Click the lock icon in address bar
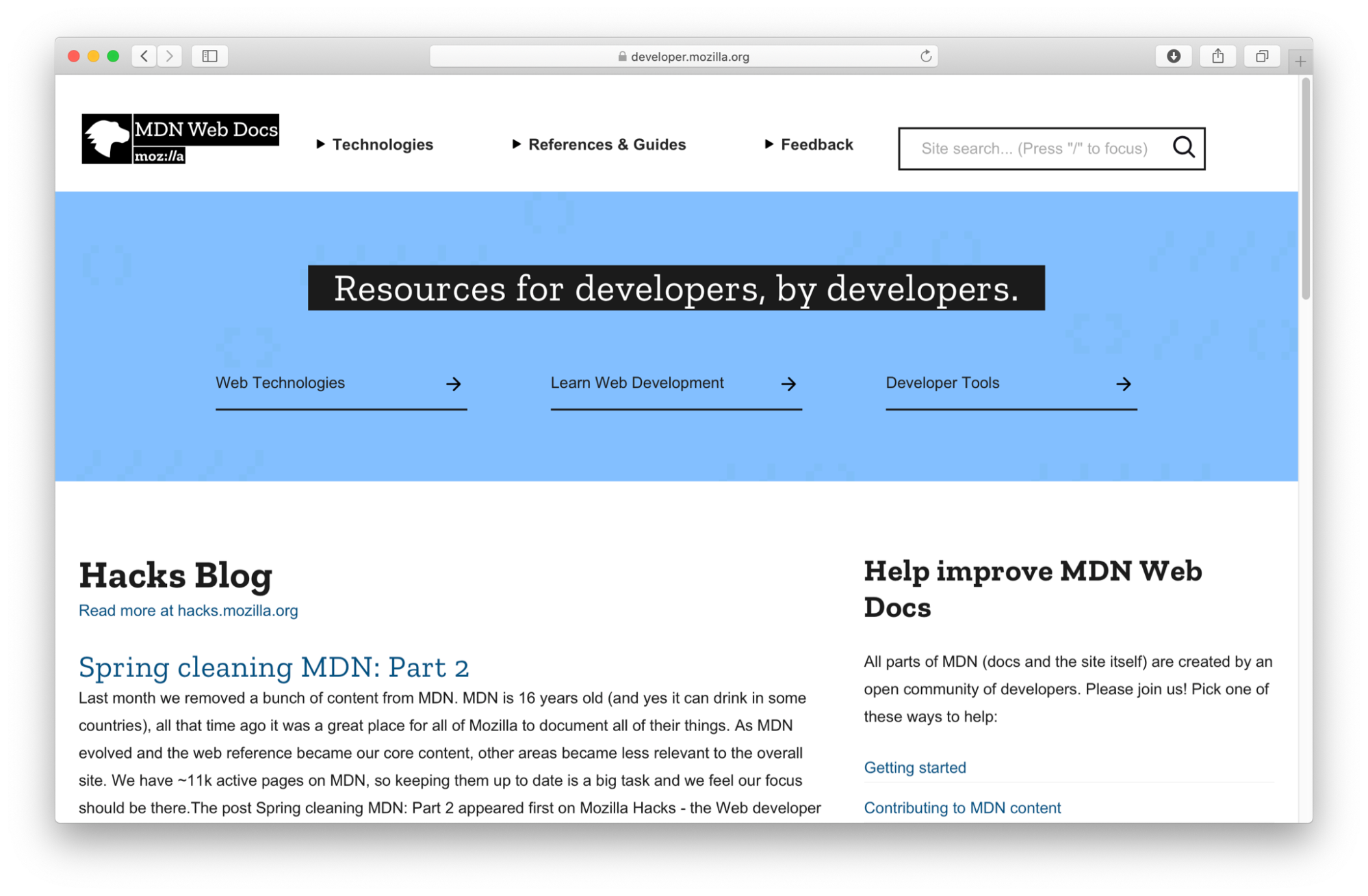1368x896 pixels. coord(622,57)
